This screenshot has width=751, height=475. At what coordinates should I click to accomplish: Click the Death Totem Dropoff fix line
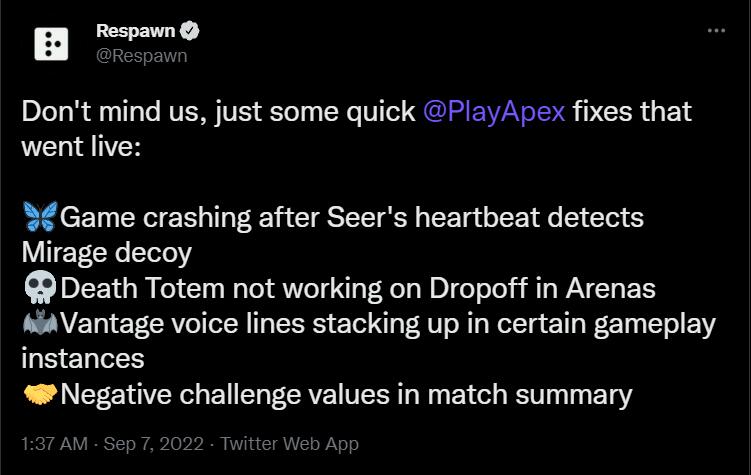click(x=358, y=289)
